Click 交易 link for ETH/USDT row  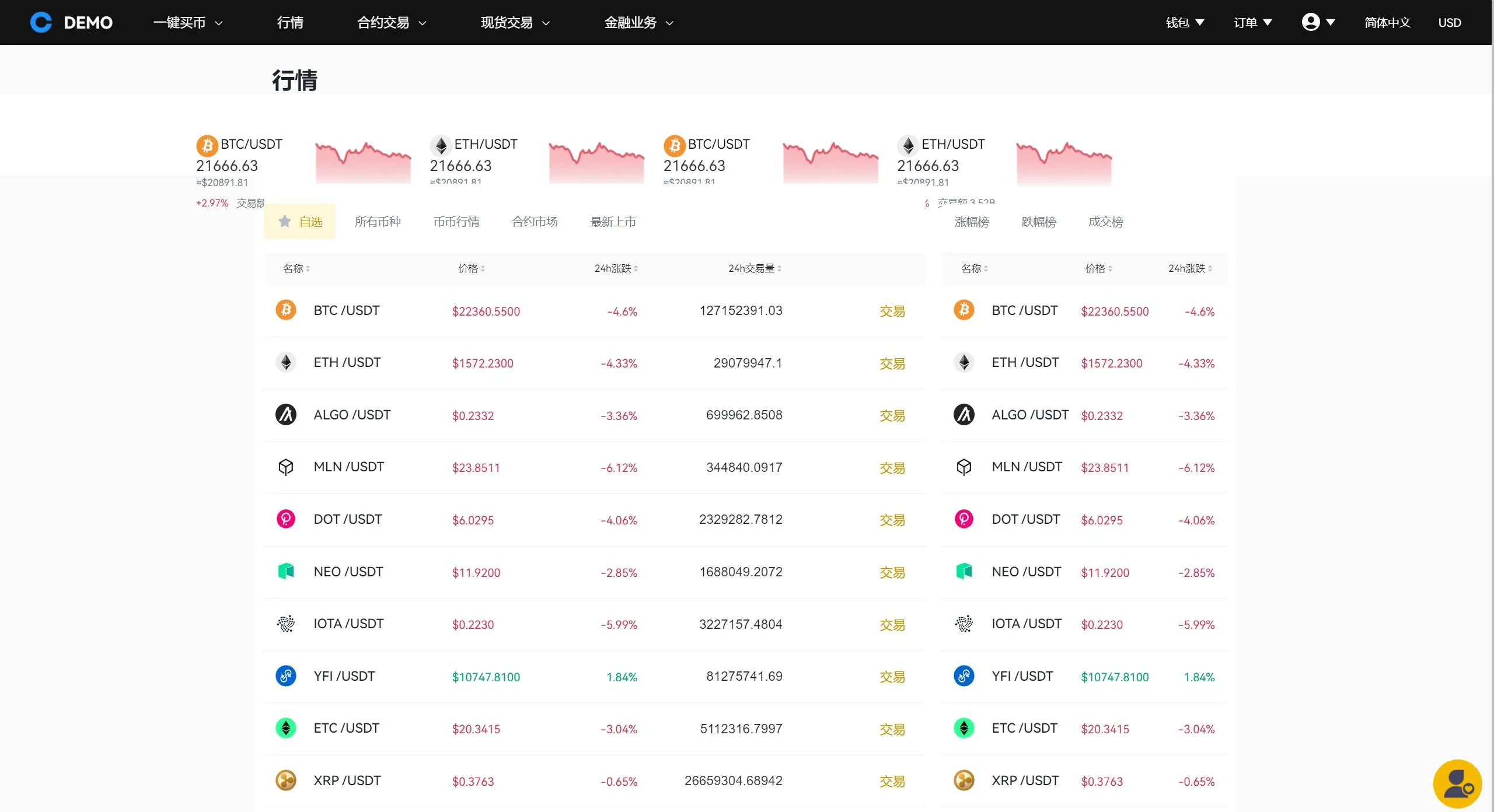[x=892, y=363]
